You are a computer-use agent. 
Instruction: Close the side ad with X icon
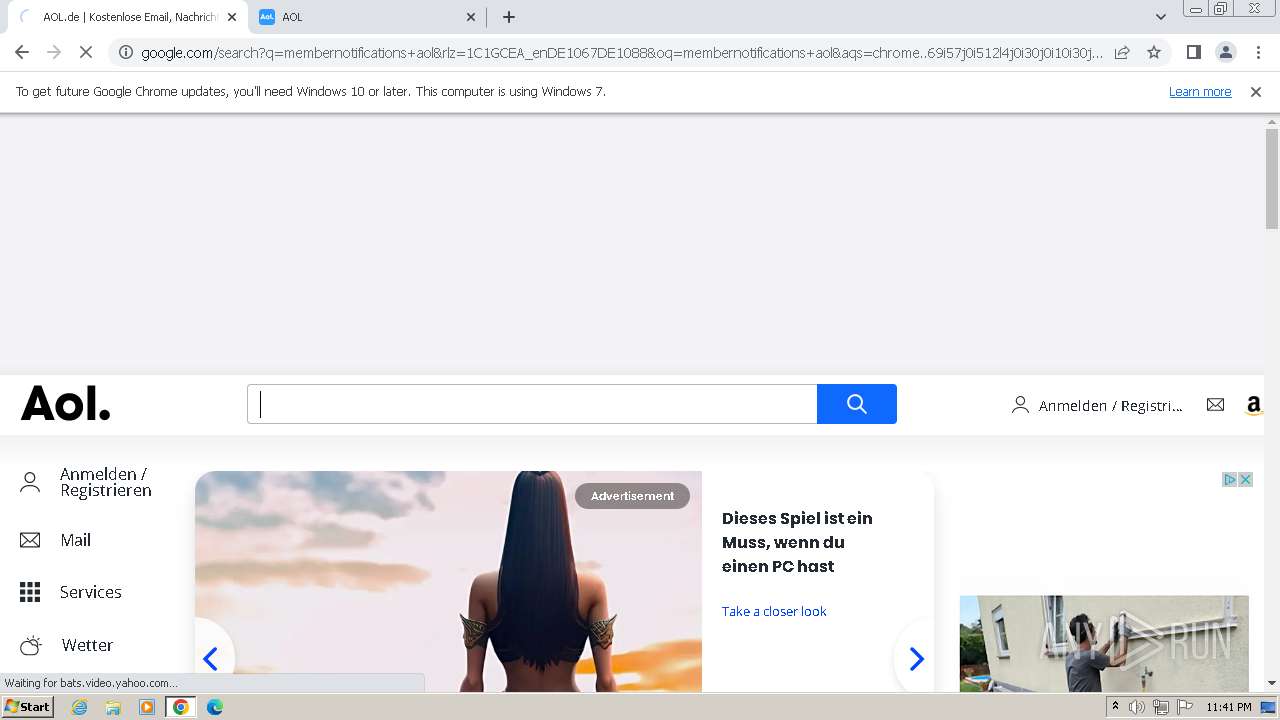coord(1246,480)
